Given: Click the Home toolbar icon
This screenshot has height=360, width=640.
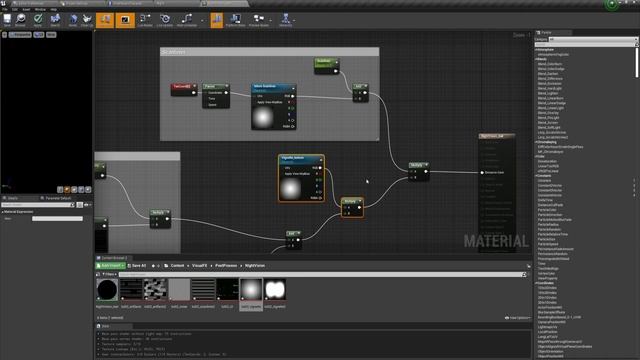Looking at the screenshot, I should click(x=73, y=20).
